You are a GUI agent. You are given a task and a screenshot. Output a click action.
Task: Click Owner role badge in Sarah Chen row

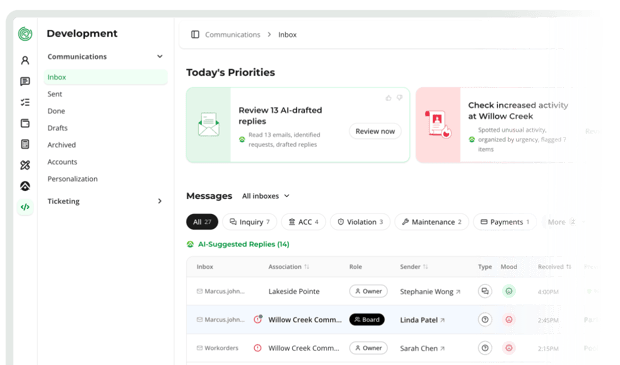point(368,348)
